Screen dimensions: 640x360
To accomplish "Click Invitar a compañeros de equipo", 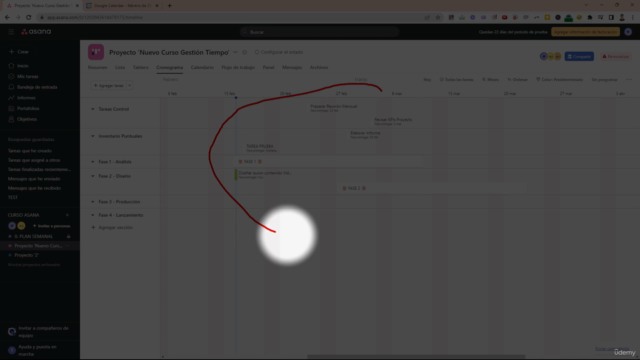I will [39, 331].
